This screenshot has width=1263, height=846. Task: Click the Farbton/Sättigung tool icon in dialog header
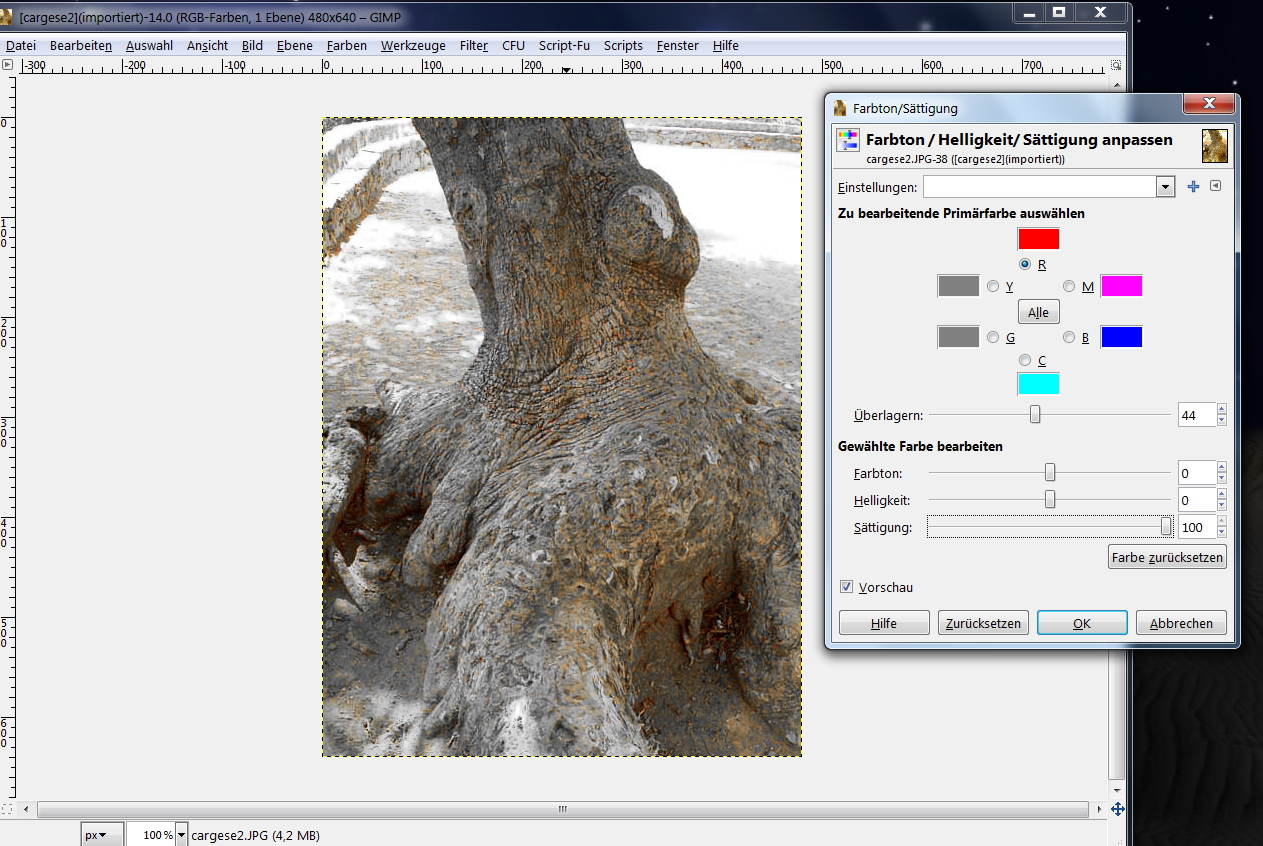click(x=848, y=140)
